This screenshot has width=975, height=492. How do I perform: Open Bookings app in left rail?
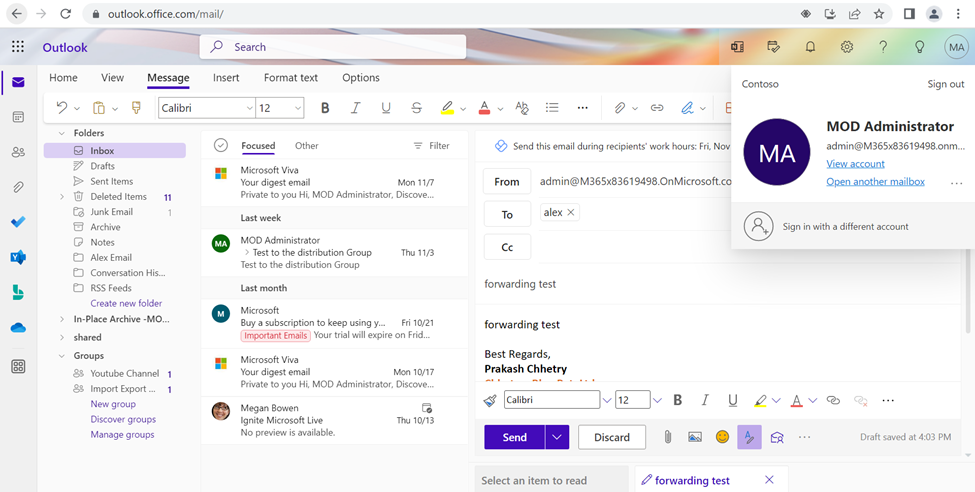18,292
